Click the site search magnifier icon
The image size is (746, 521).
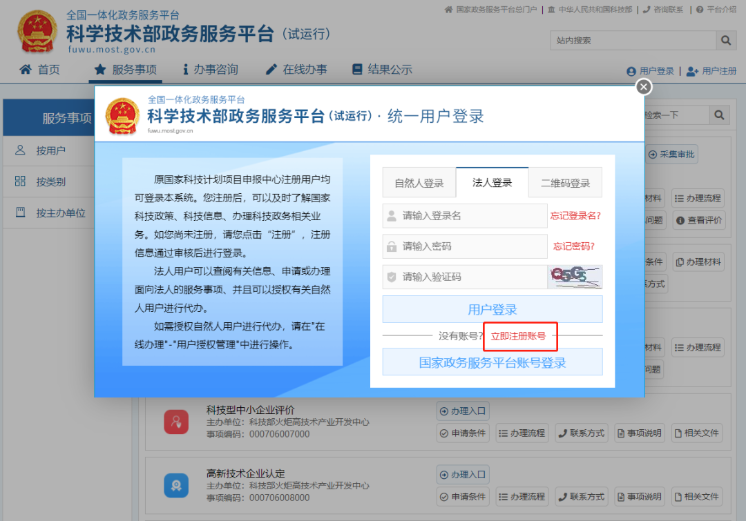(x=726, y=40)
